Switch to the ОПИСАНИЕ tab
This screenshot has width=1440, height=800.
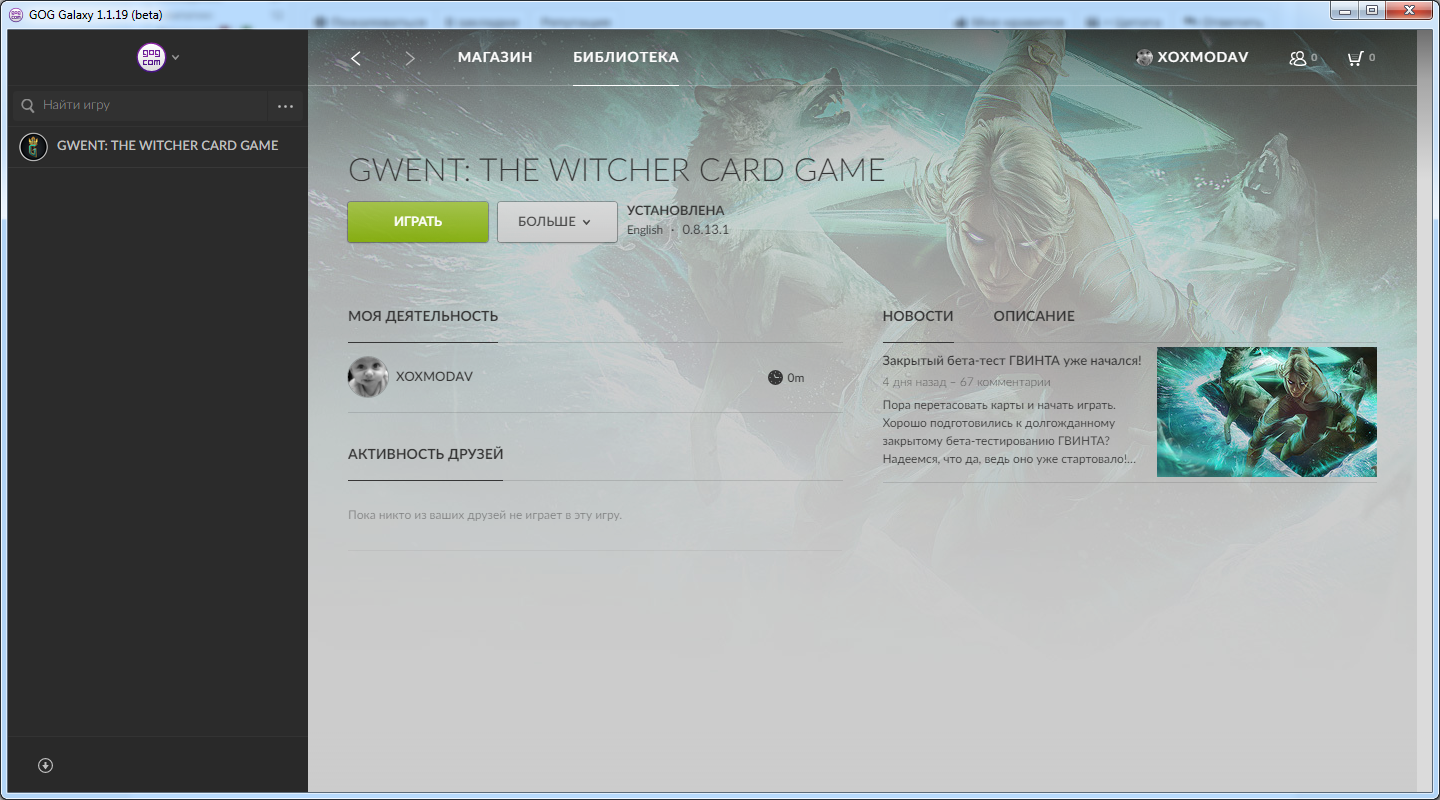(1034, 316)
